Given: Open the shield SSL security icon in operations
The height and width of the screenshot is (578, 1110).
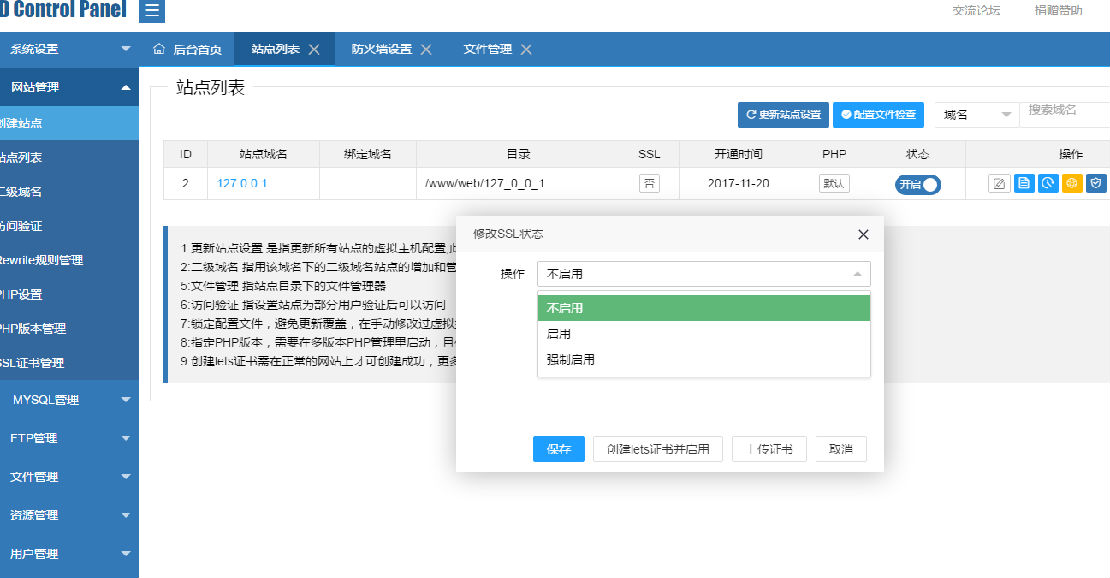Looking at the screenshot, I should 1095,183.
